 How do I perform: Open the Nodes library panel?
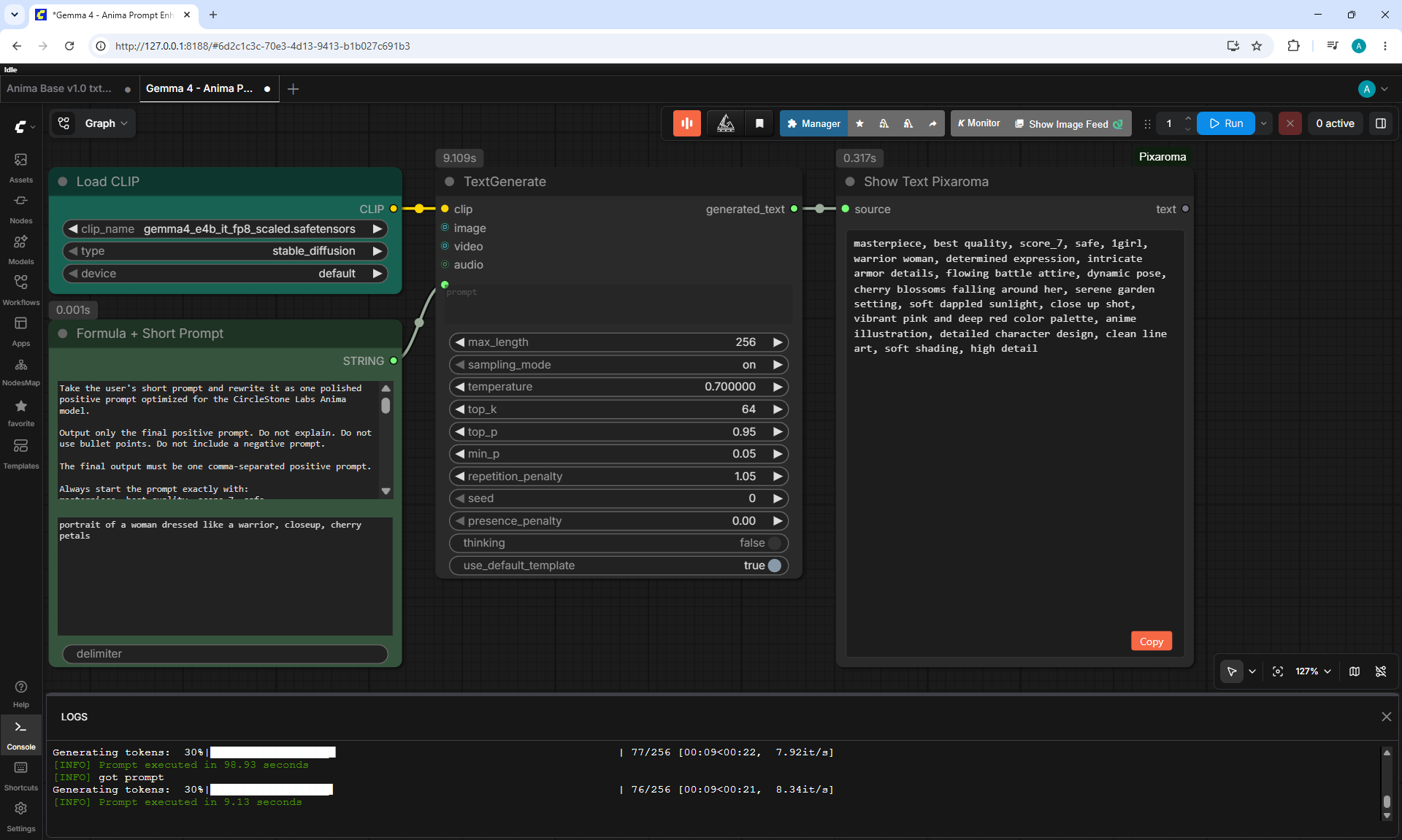[20, 209]
